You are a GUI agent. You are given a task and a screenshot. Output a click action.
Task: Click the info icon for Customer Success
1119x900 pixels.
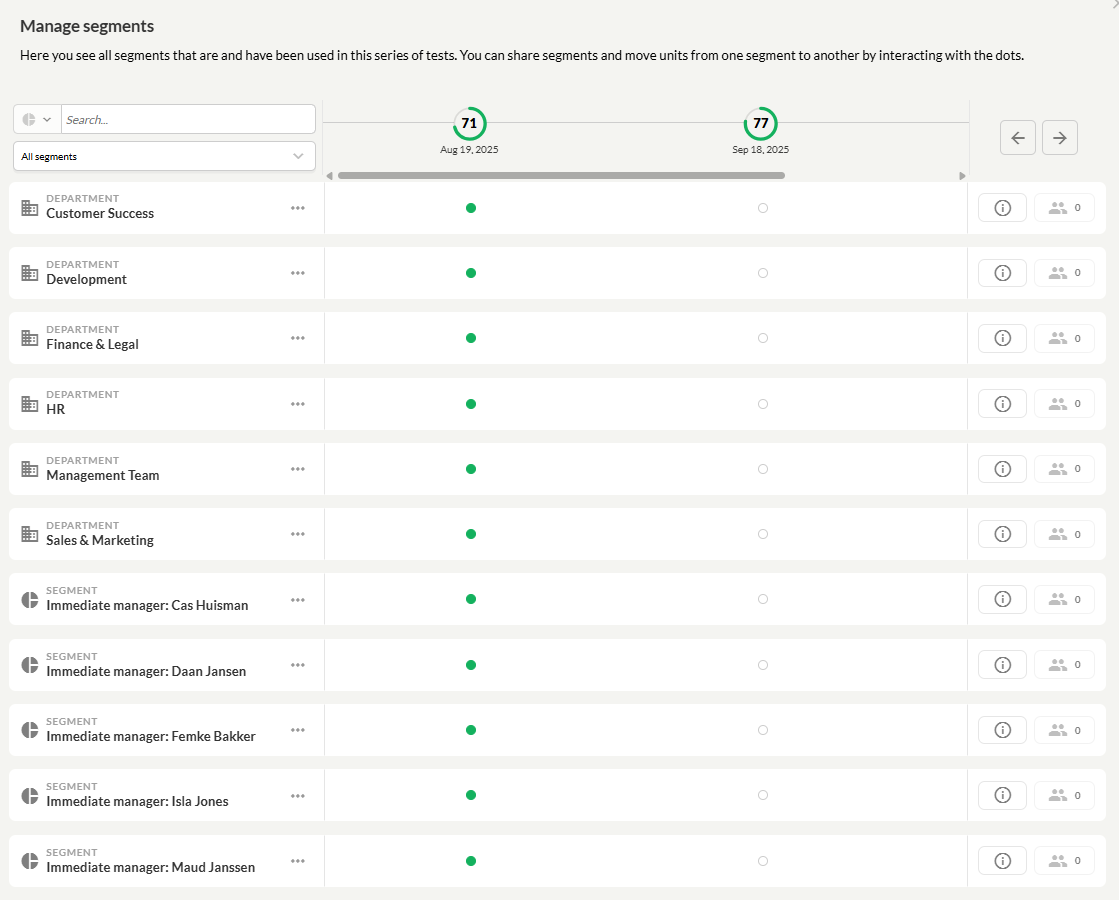pyautogui.click(x=1002, y=208)
